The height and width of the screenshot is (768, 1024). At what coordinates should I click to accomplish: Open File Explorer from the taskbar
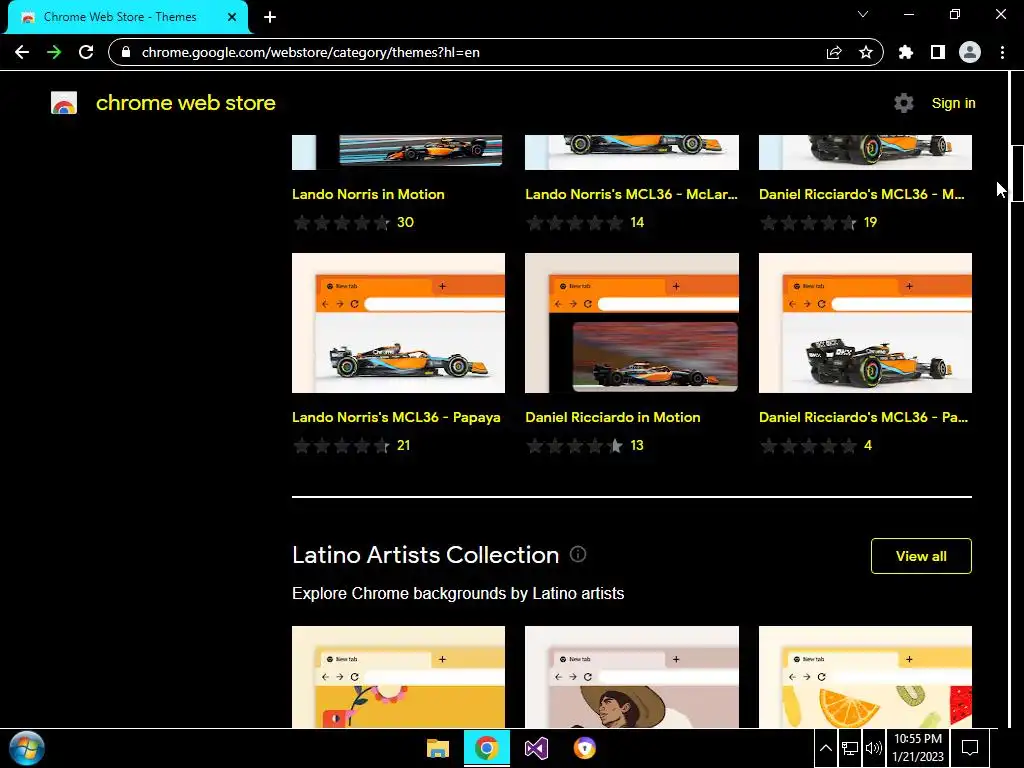(x=438, y=748)
